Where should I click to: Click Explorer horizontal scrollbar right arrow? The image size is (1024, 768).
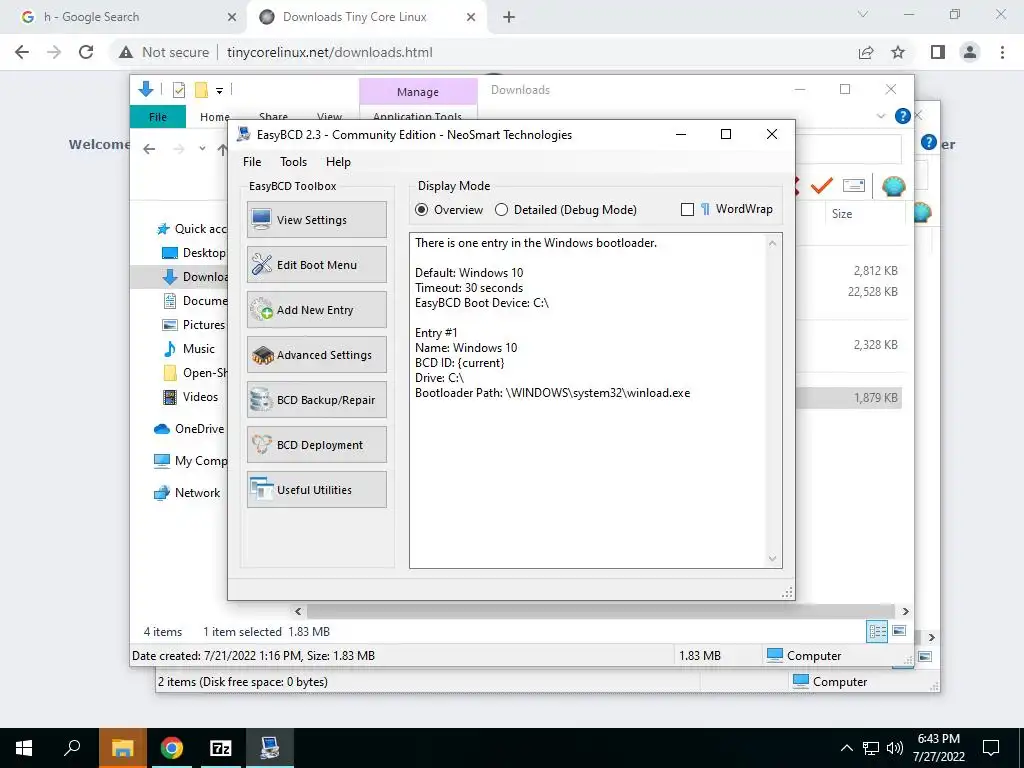click(x=905, y=611)
